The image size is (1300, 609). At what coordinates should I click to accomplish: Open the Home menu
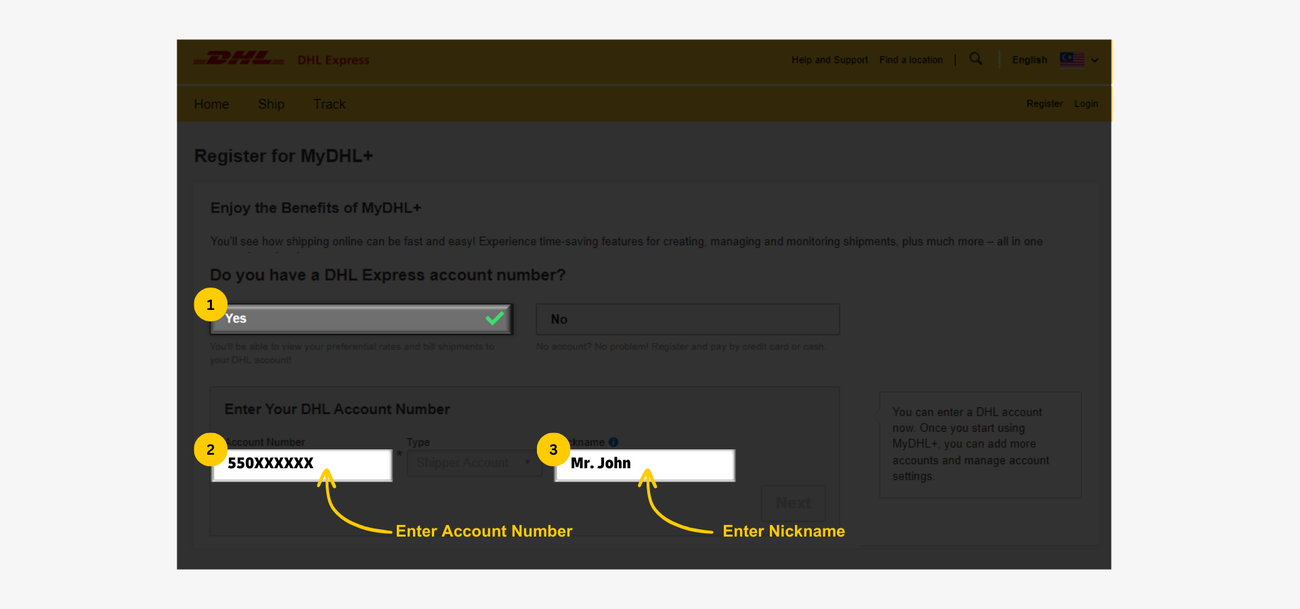point(211,104)
